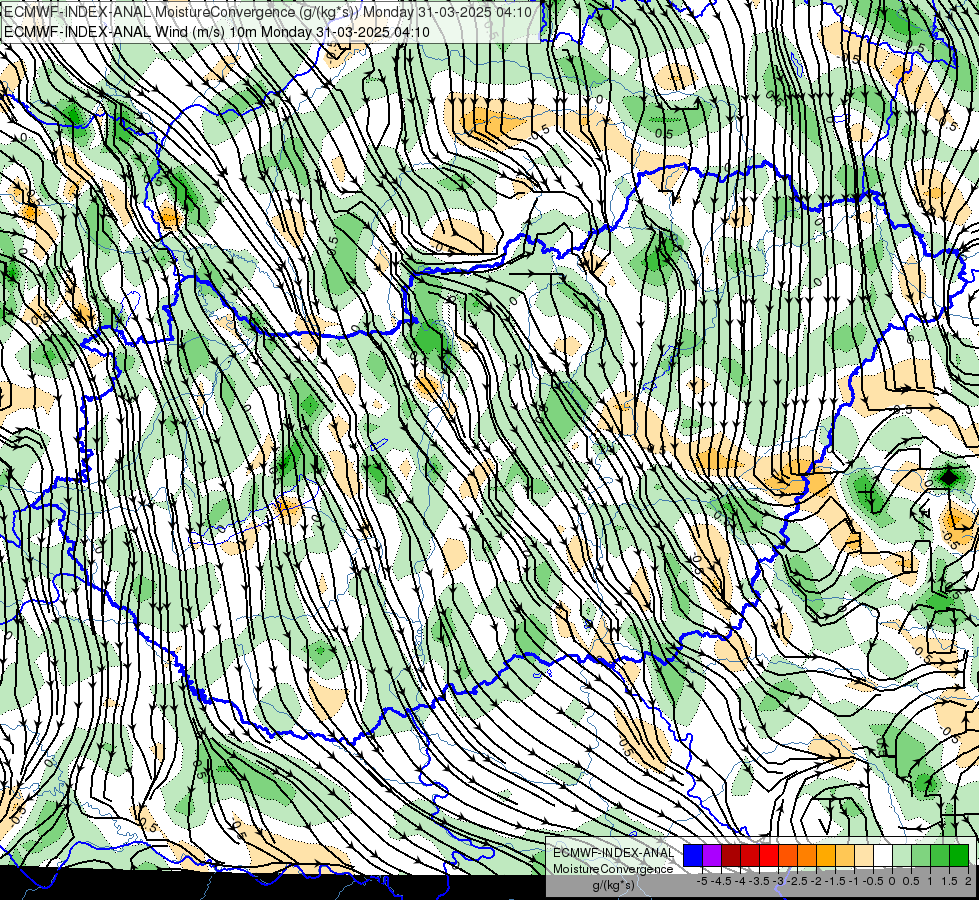Click the -2.5 tick label on the legend
979x900 pixels.
coord(797,881)
